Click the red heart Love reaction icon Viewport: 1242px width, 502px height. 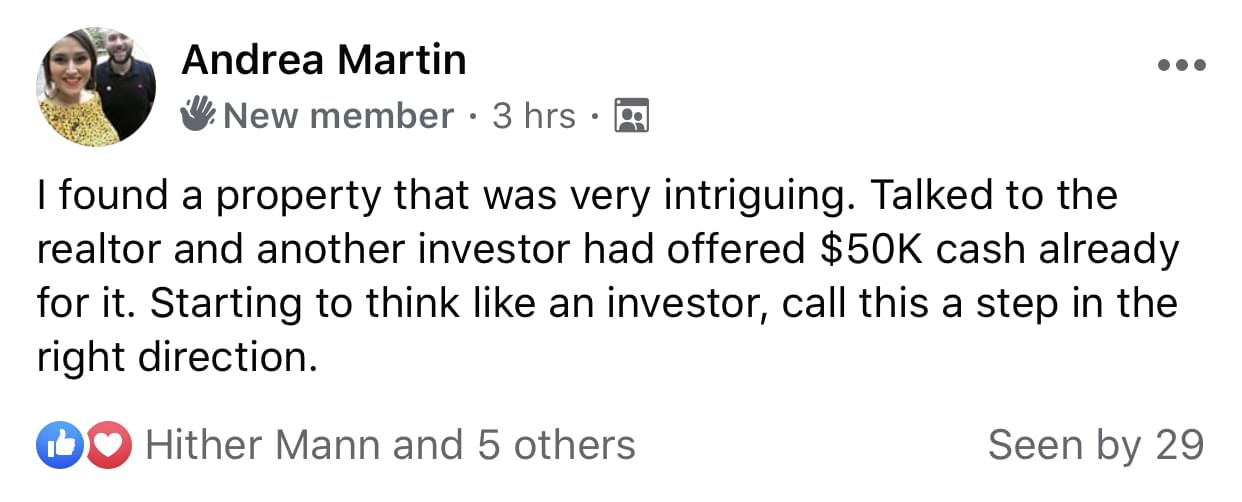[x=107, y=445]
